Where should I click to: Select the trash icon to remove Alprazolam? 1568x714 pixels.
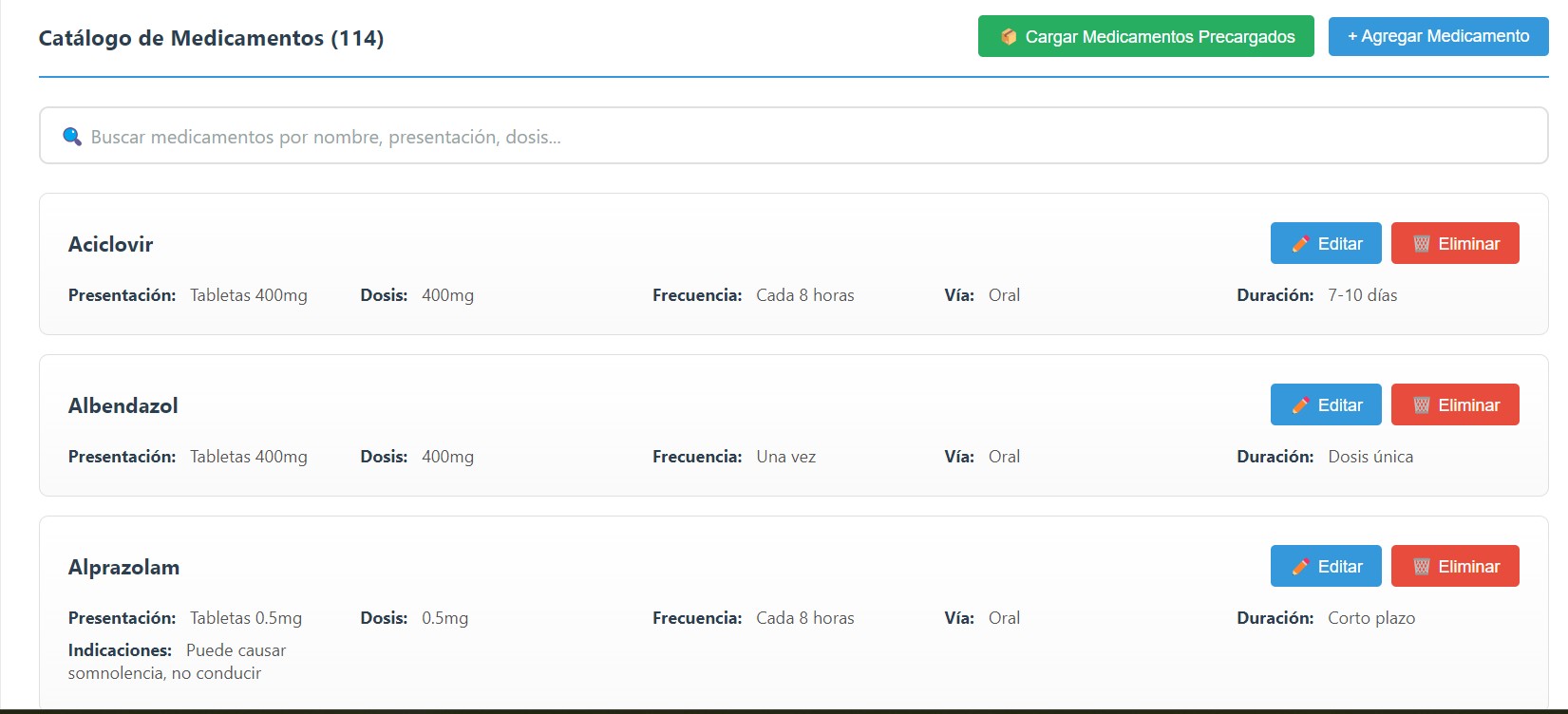pos(1421,567)
